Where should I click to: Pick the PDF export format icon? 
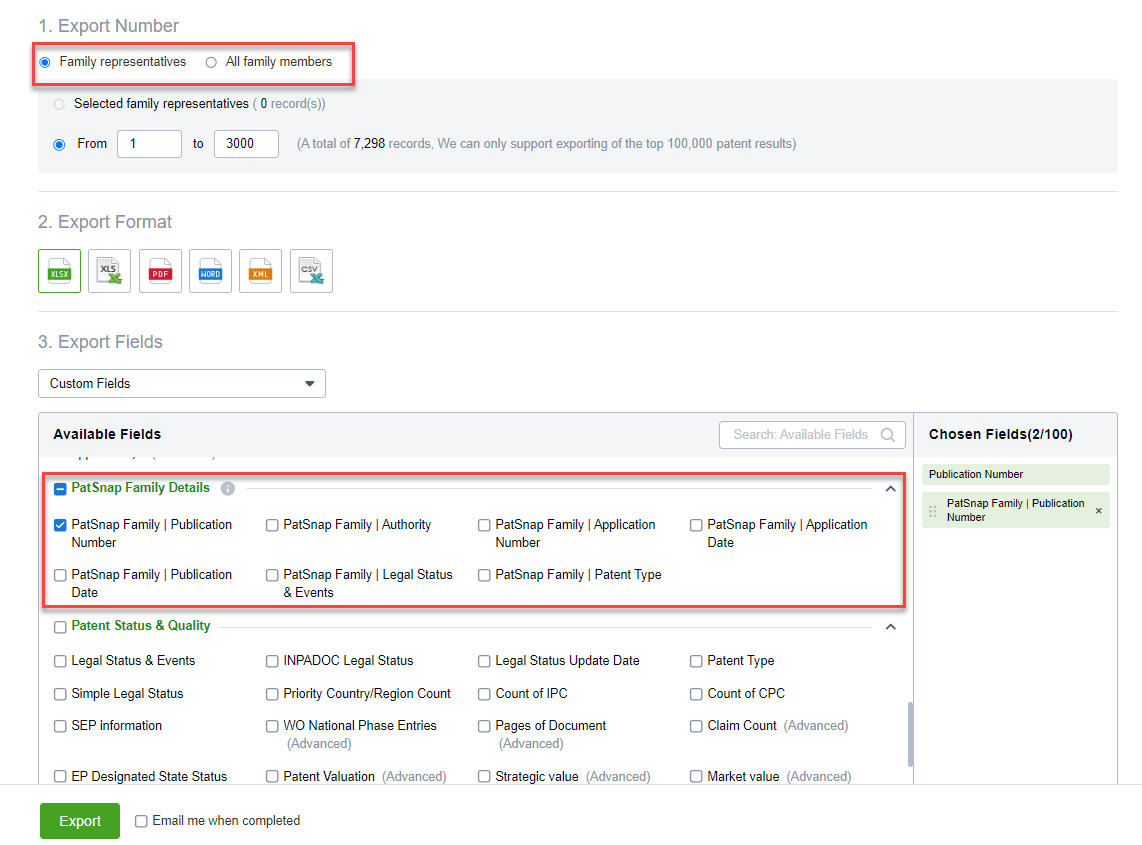point(160,271)
